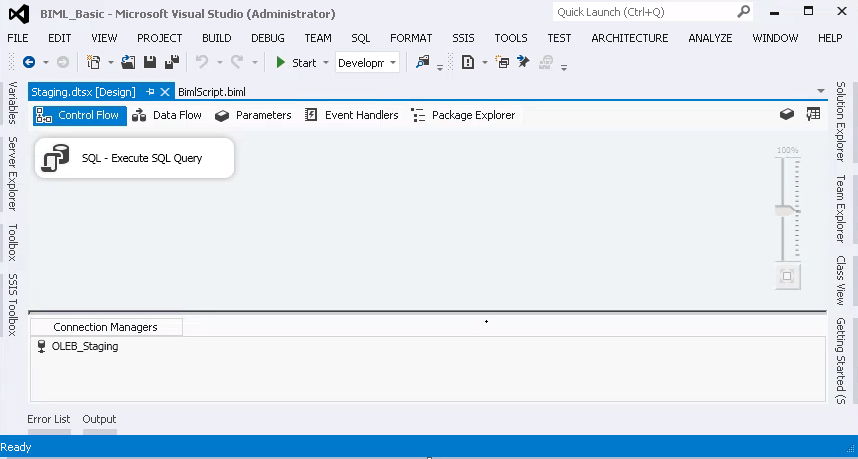Open the SSIS menu
This screenshot has width=858, height=459.
[x=463, y=38]
